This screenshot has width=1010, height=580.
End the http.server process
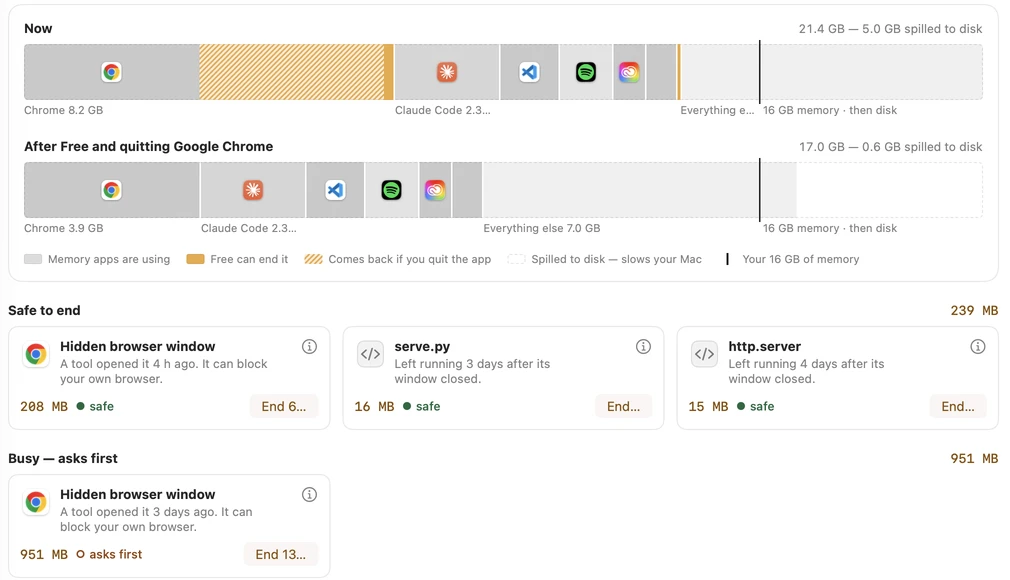click(x=958, y=407)
